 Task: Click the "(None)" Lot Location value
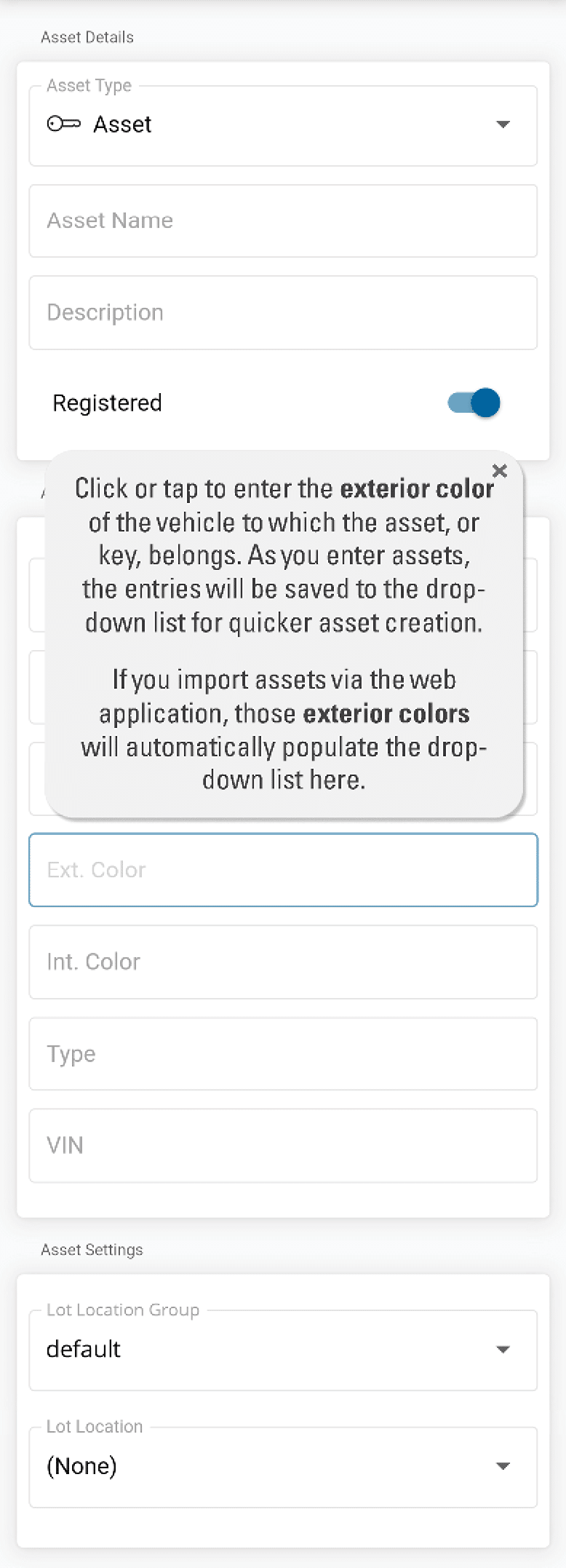tap(81, 1466)
